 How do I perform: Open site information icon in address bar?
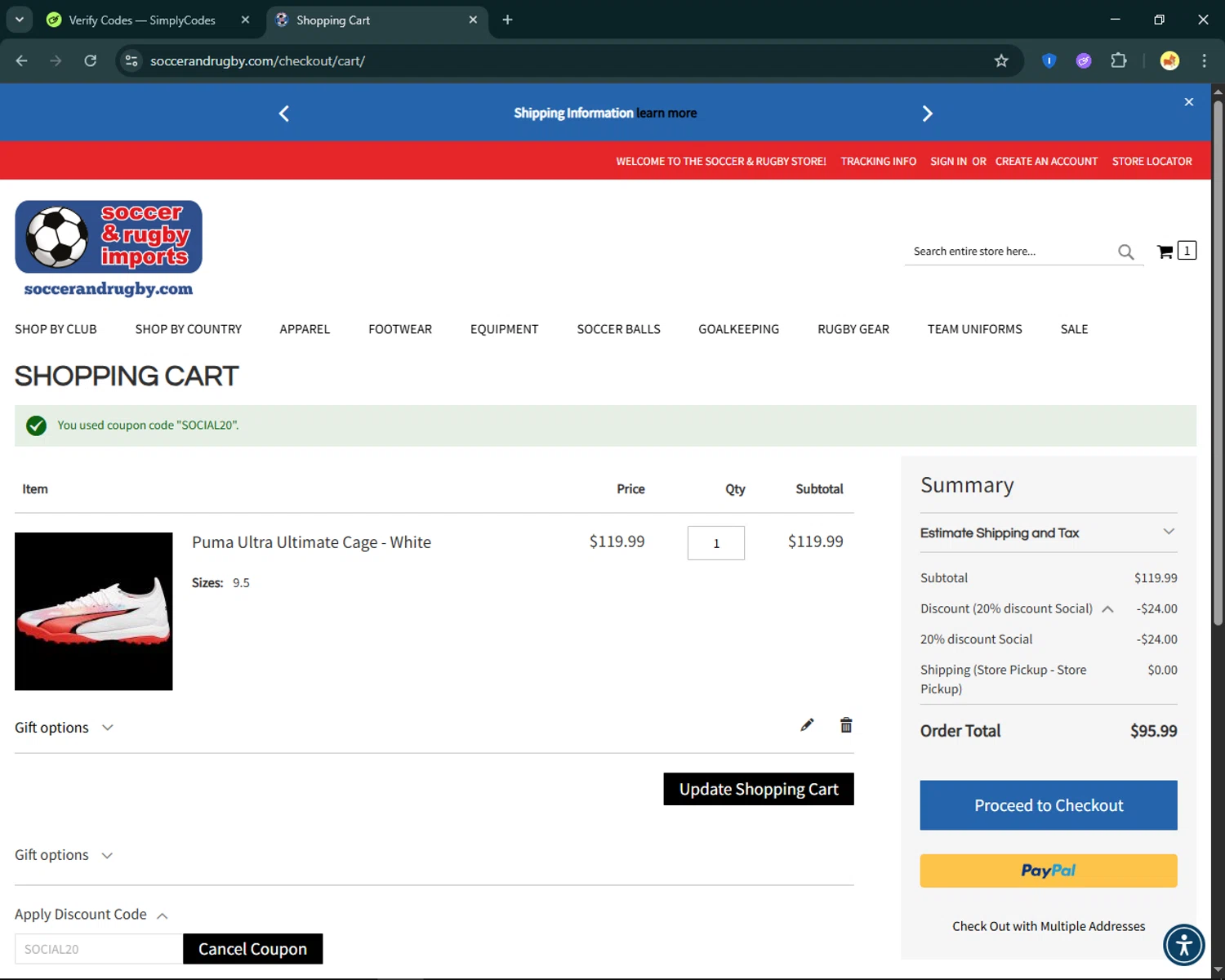(x=131, y=60)
